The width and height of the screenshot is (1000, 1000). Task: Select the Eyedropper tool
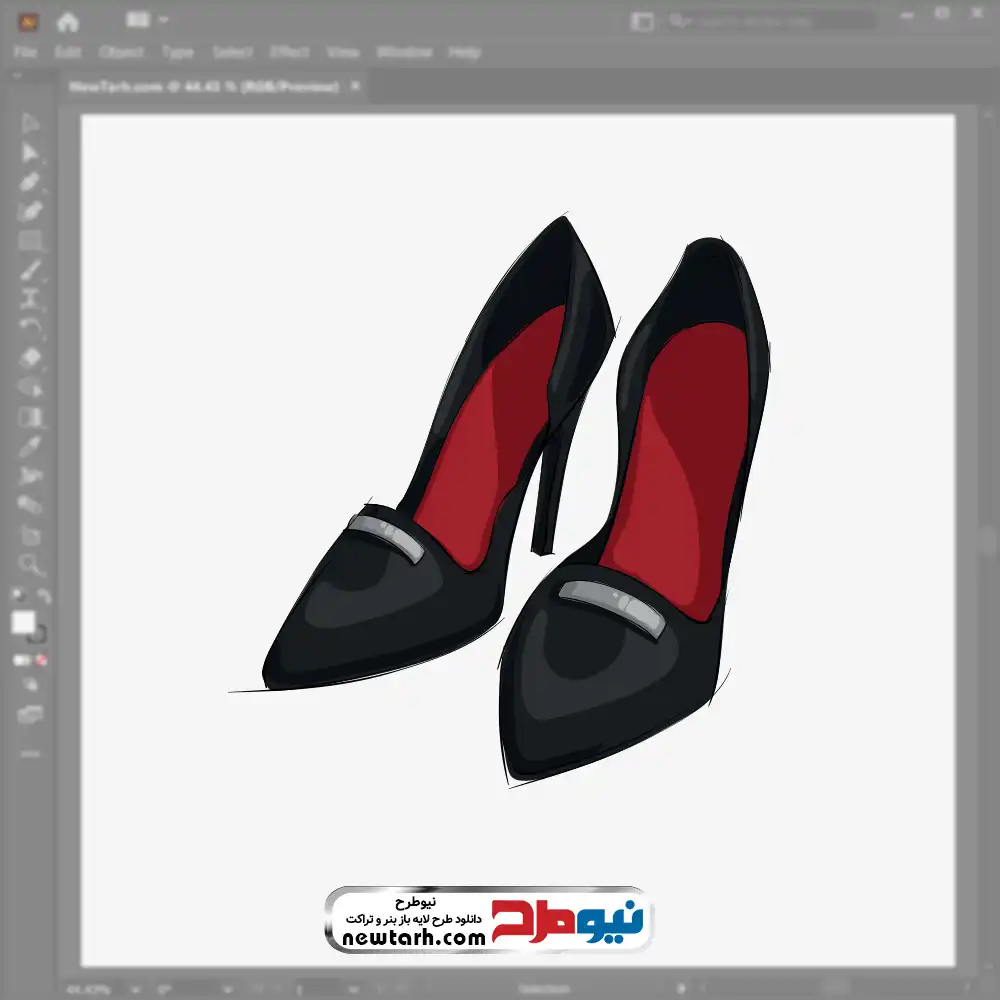click(x=30, y=446)
